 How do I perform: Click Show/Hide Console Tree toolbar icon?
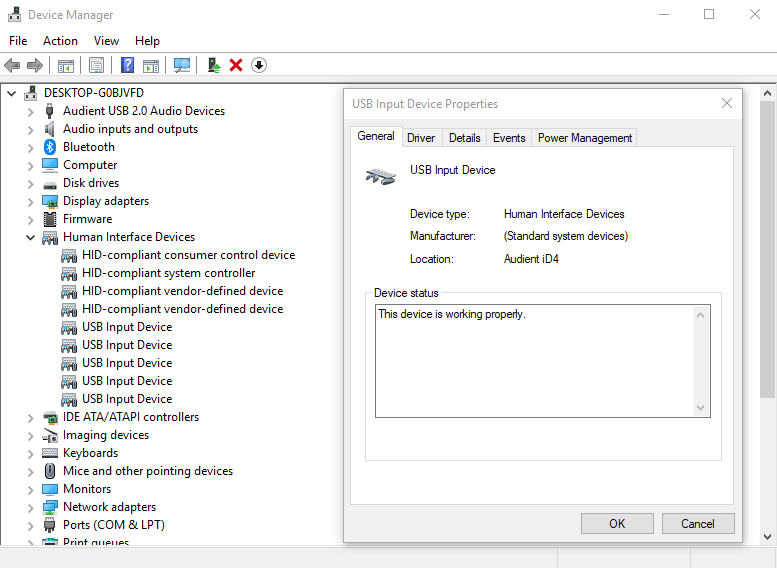coord(65,65)
